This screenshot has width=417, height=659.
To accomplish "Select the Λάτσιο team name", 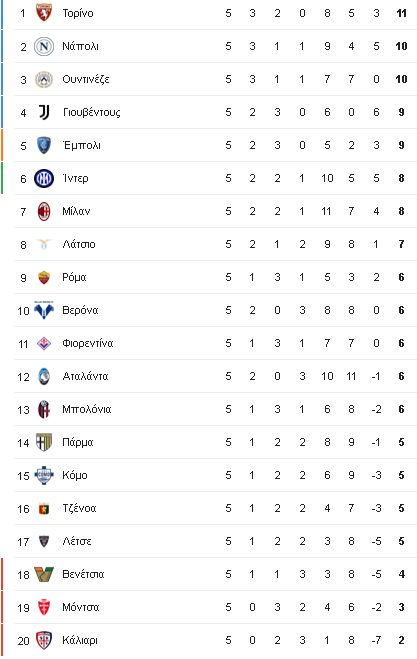I will pyautogui.click(x=79, y=244).
